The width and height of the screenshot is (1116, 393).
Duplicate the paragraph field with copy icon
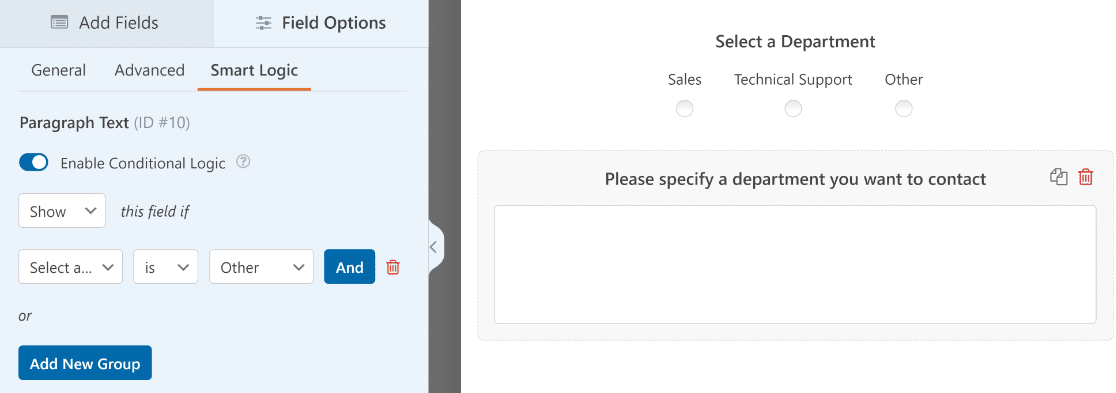coord(1059,177)
